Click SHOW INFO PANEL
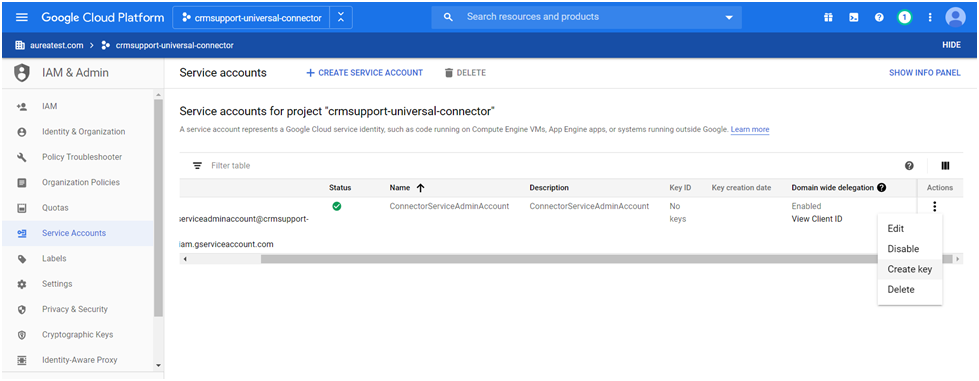The height and width of the screenshot is (381, 979). click(x=925, y=73)
